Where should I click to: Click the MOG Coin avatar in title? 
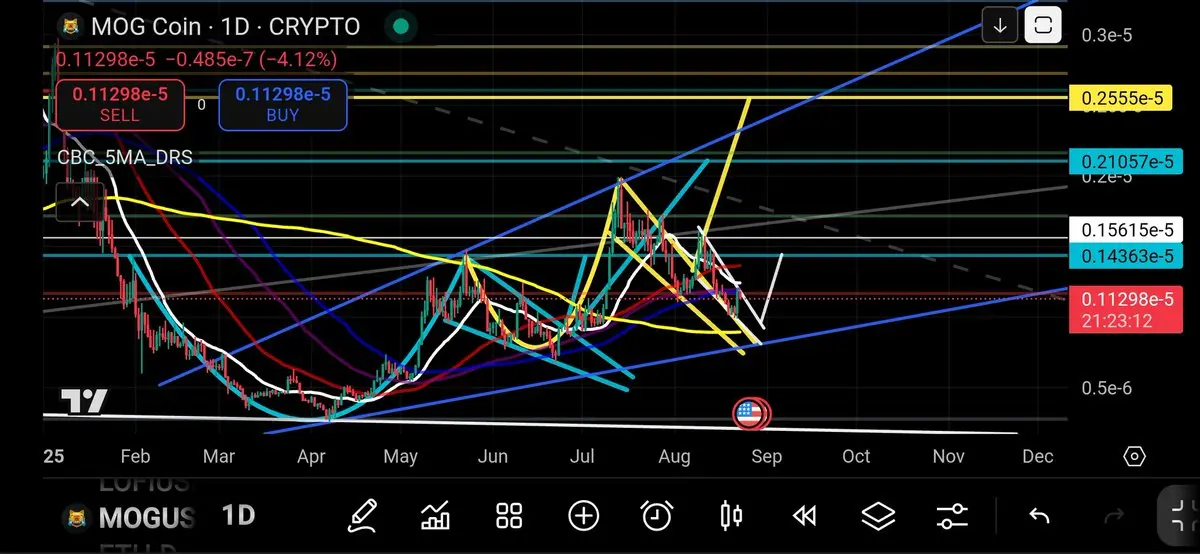click(x=71, y=26)
